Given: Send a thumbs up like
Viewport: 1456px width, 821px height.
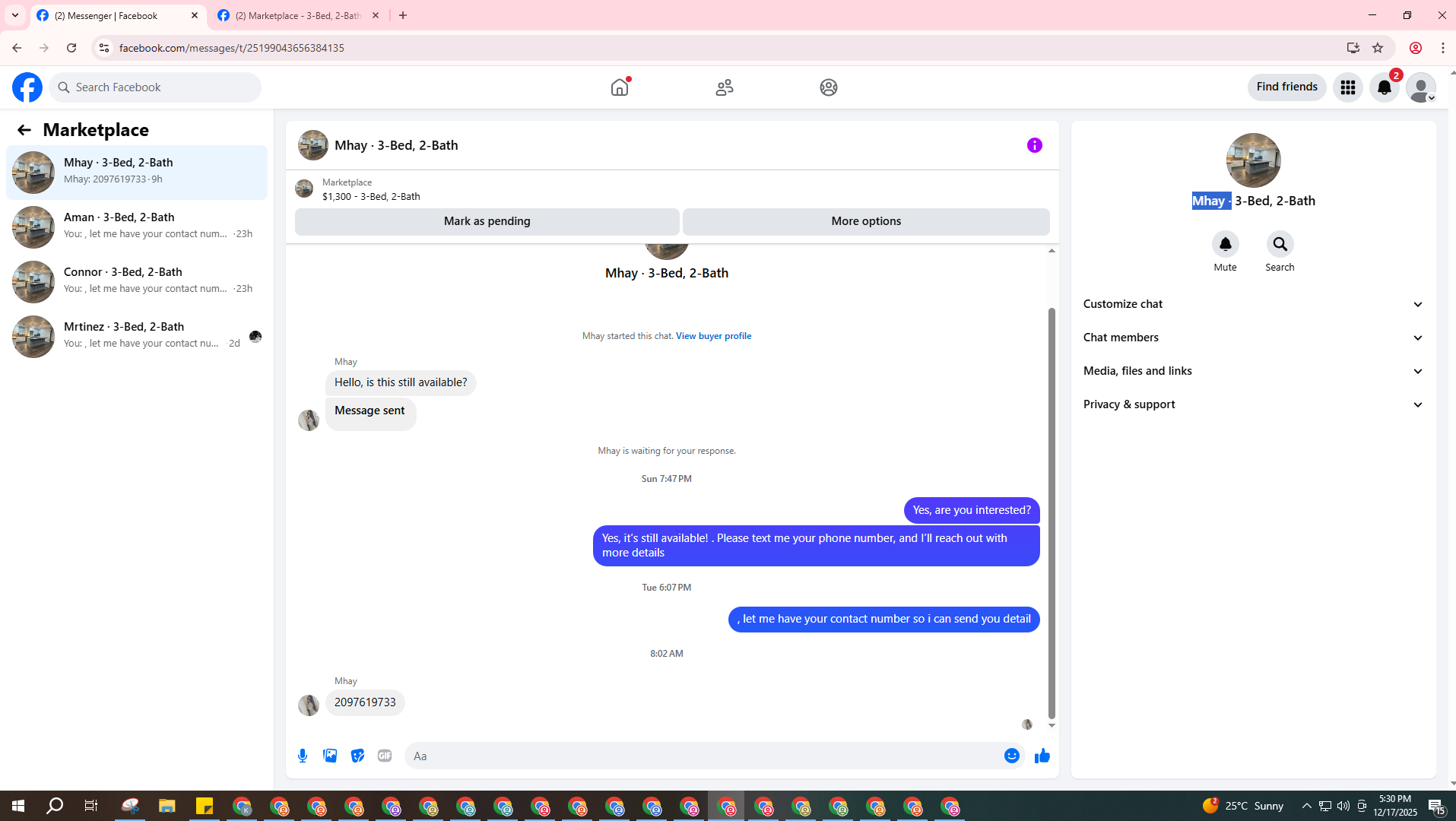Looking at the screenshot, I should (1042, 756).
